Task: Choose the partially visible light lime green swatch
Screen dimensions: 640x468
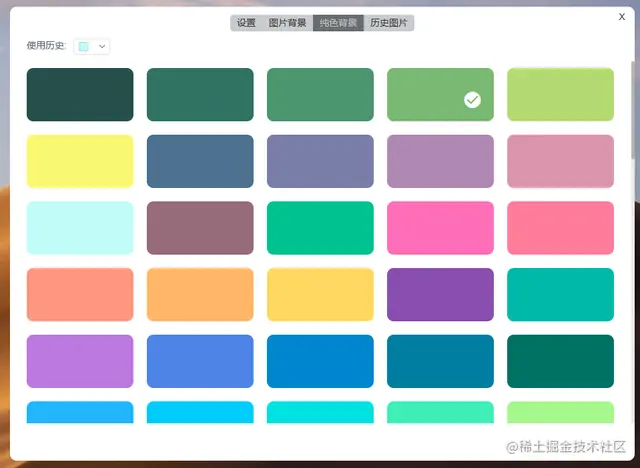Action: pyautogui.click(x=560, y=412)
